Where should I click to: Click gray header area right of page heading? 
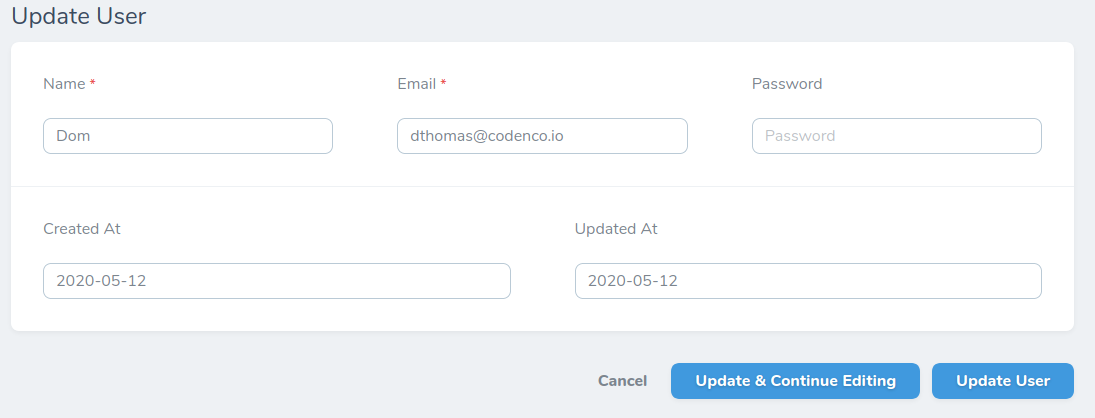[x=600, y=17]
